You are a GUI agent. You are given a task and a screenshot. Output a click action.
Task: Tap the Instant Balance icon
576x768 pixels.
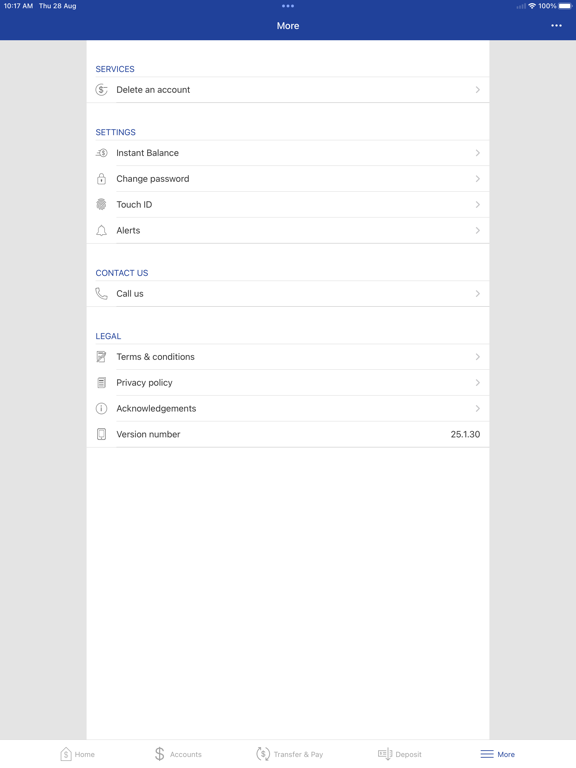point(101,153)
